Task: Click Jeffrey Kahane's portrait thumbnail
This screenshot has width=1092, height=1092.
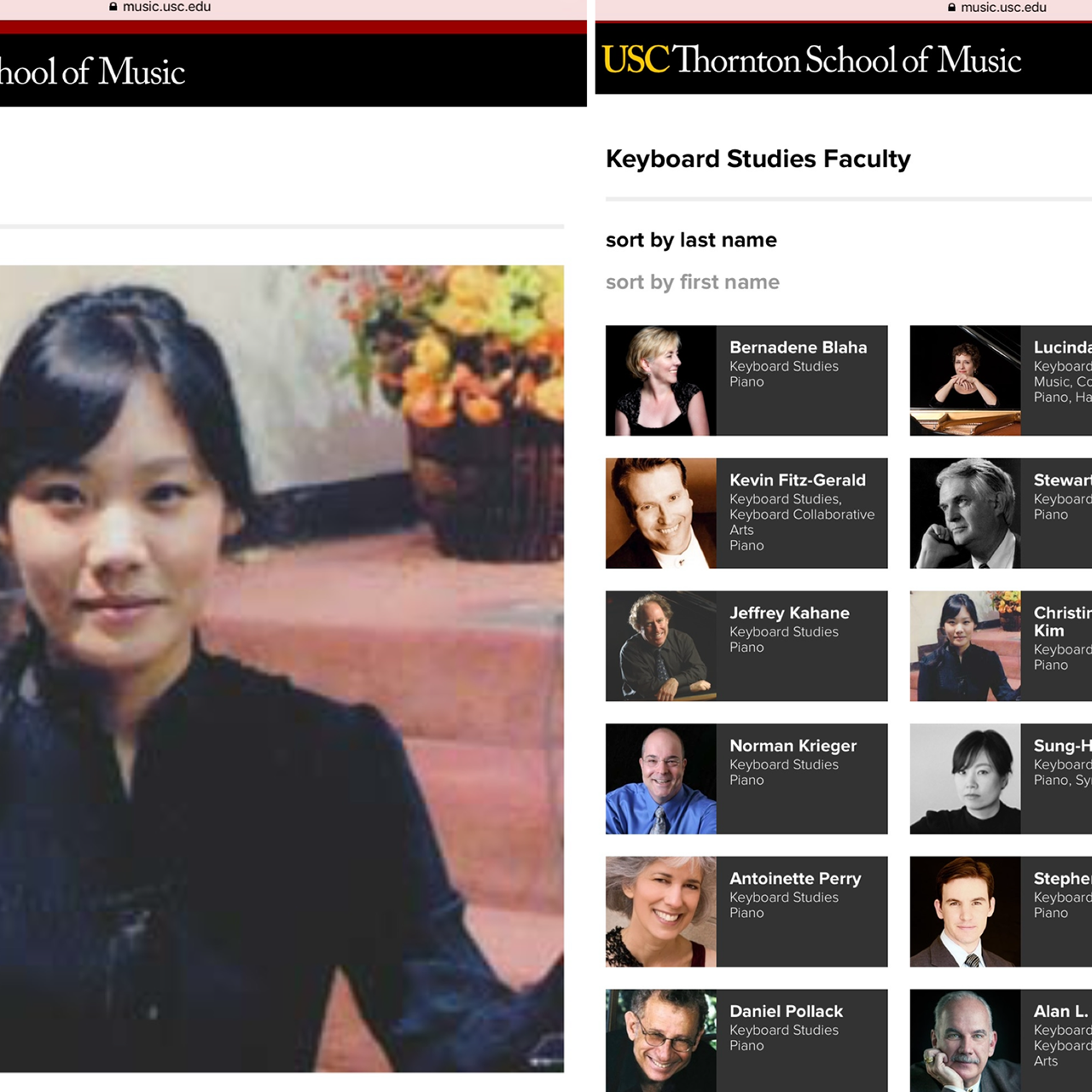Action: pyautogui.click(x=661, y=646)
